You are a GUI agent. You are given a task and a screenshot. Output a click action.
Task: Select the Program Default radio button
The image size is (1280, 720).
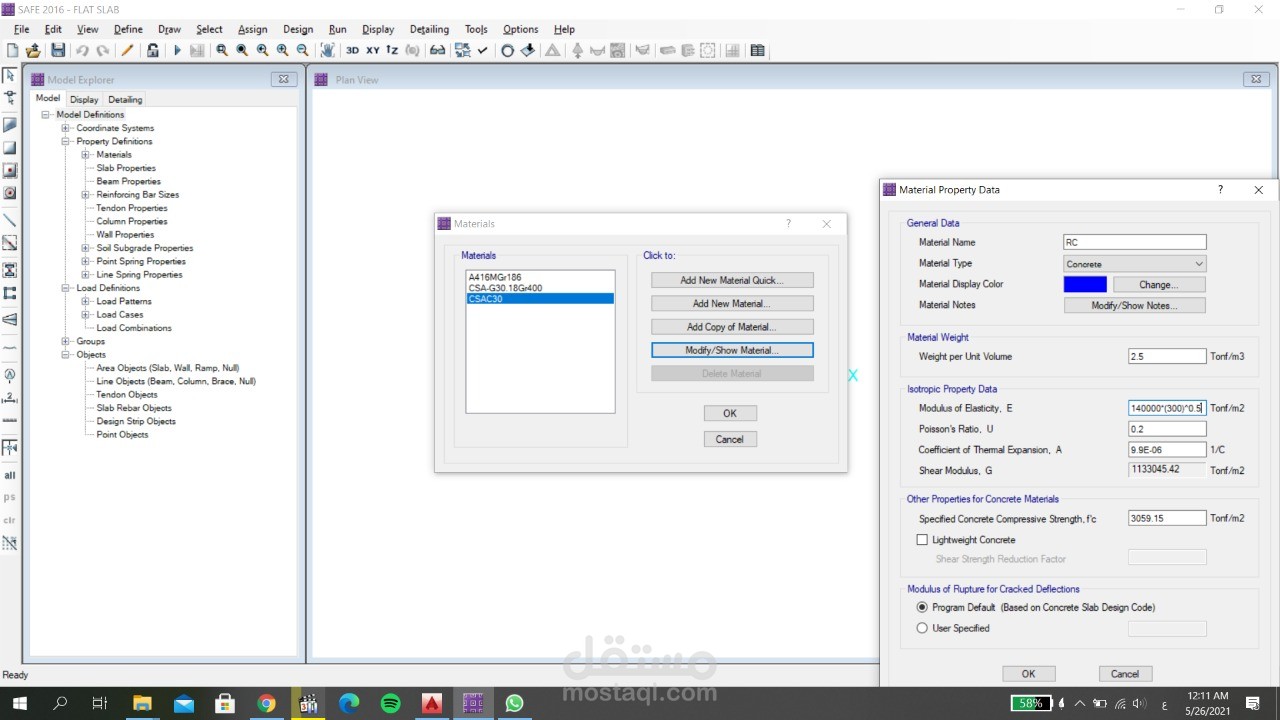pyautogui.click(x=922, y=607)
